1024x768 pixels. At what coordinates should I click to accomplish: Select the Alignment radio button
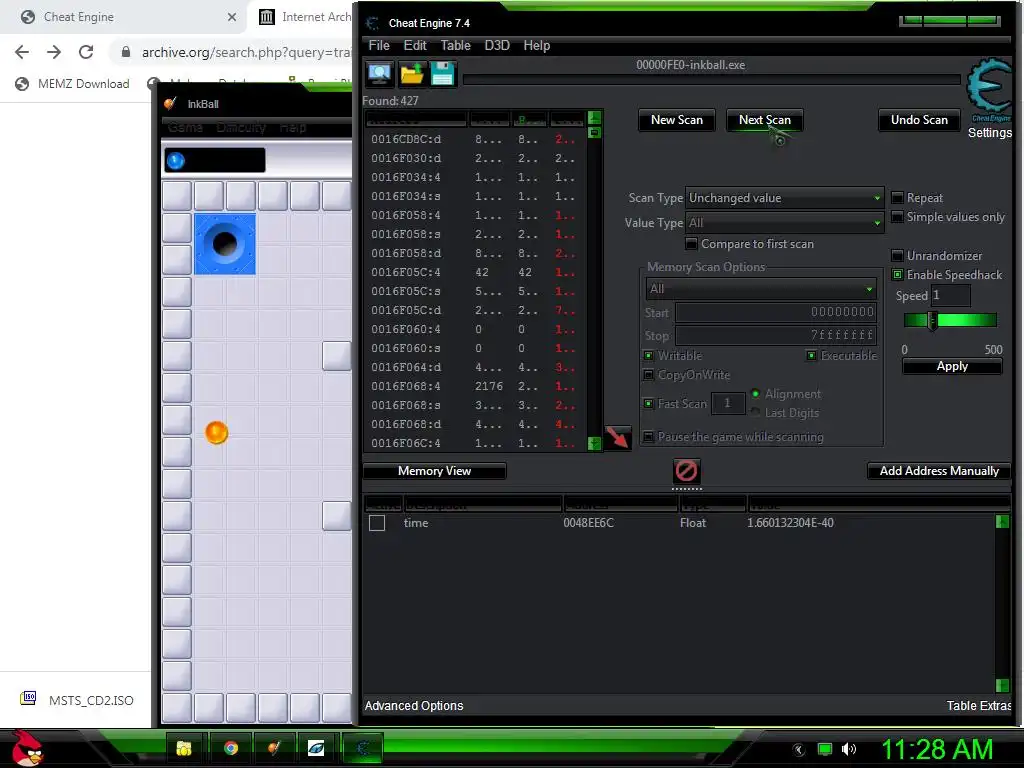tap(756, 394)
